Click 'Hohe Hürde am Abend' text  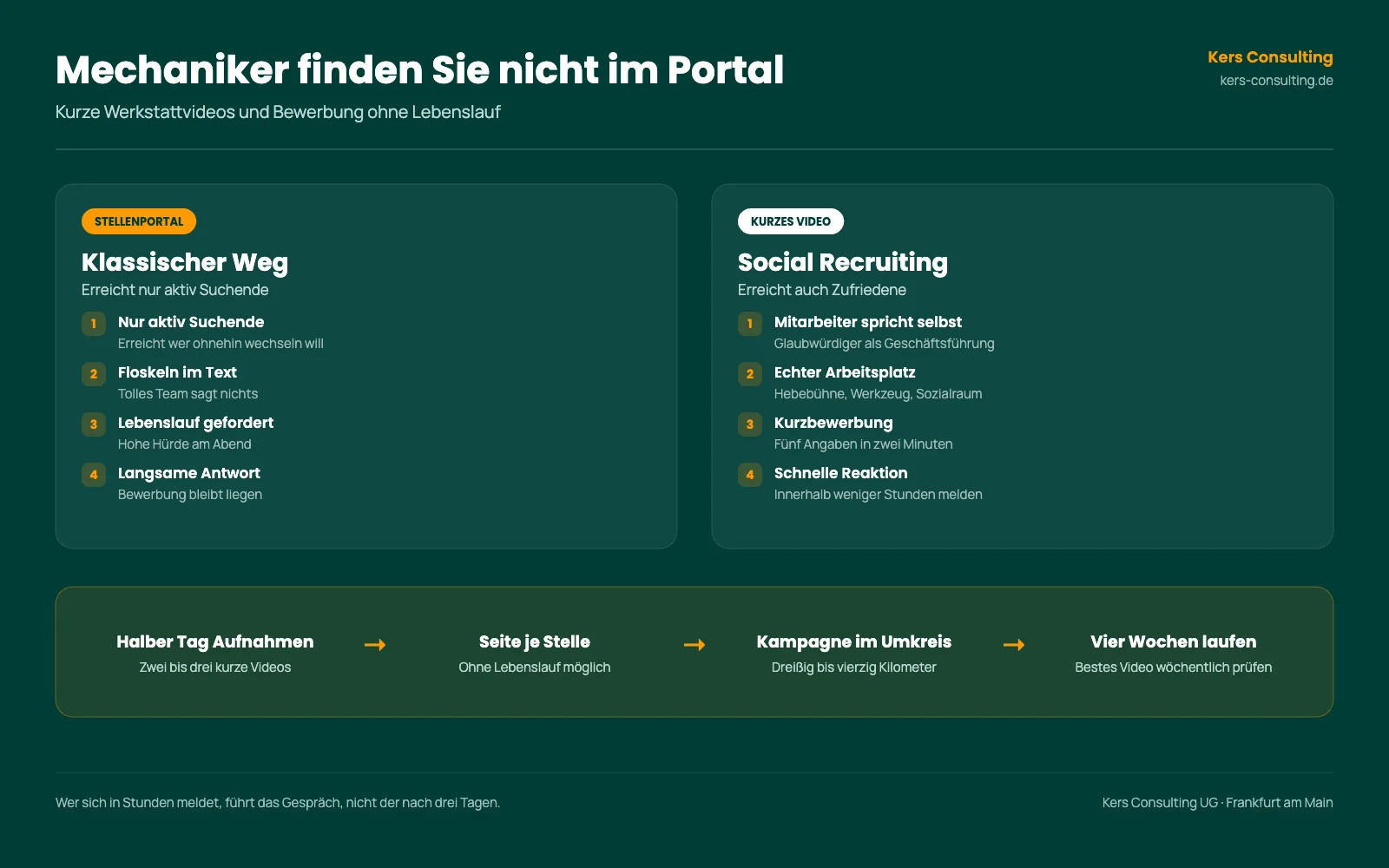185,444
